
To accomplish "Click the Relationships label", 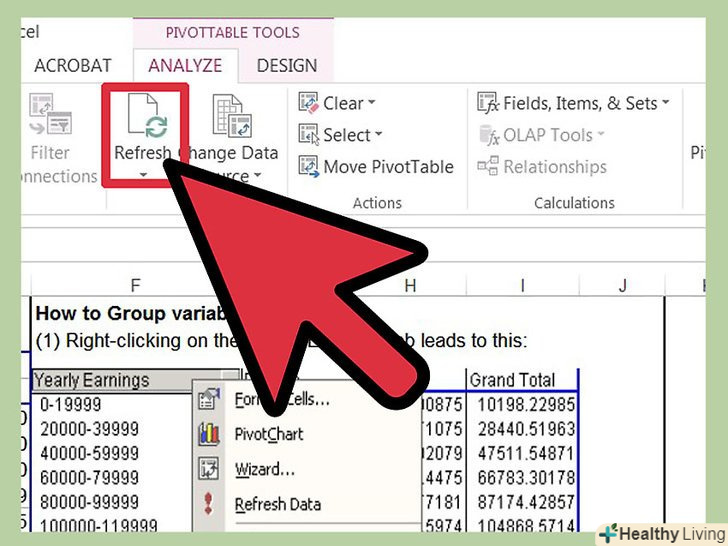I will [555, 167].
